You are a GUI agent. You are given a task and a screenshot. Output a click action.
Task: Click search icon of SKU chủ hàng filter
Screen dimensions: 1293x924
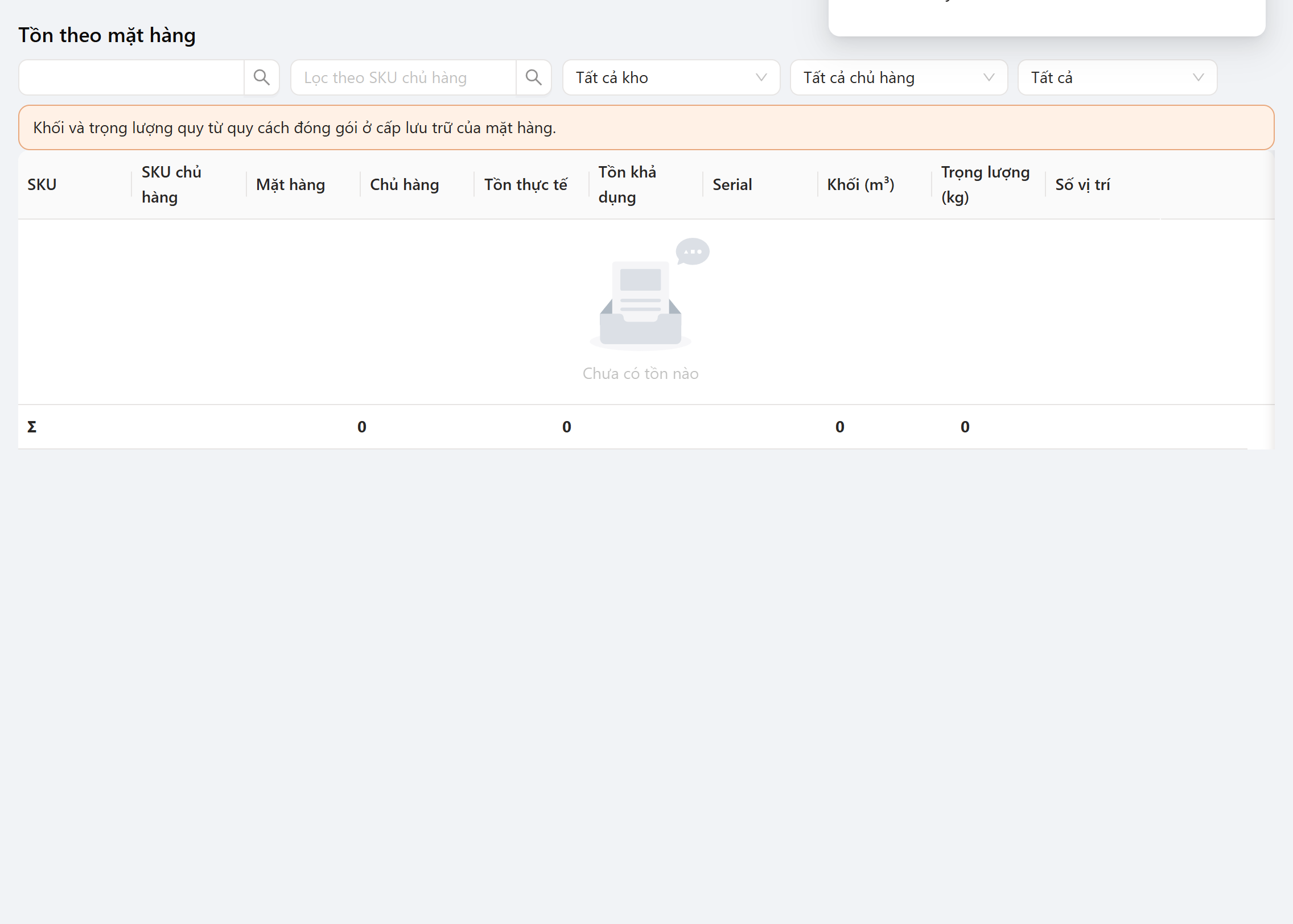tap(534, 77)
